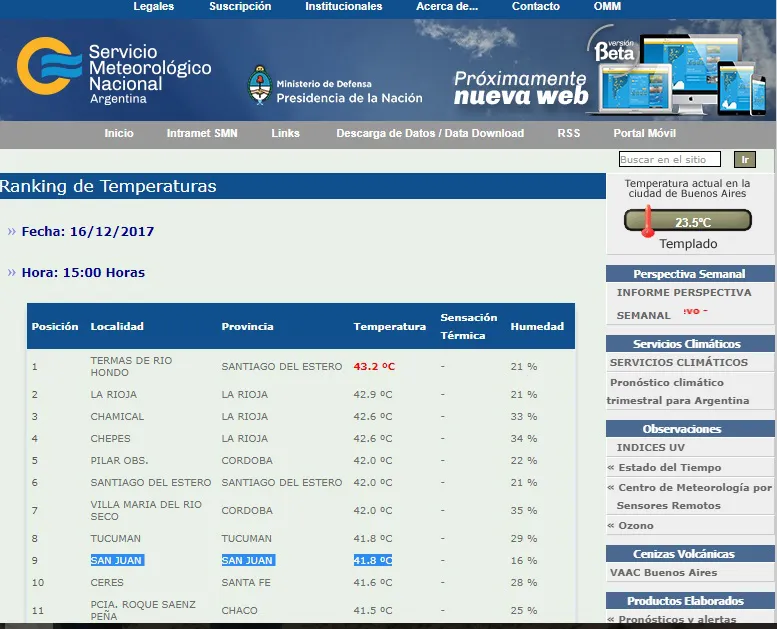
Task: Click the Buenos Aires thermometer gauge
Action: [x=687, y=221]
